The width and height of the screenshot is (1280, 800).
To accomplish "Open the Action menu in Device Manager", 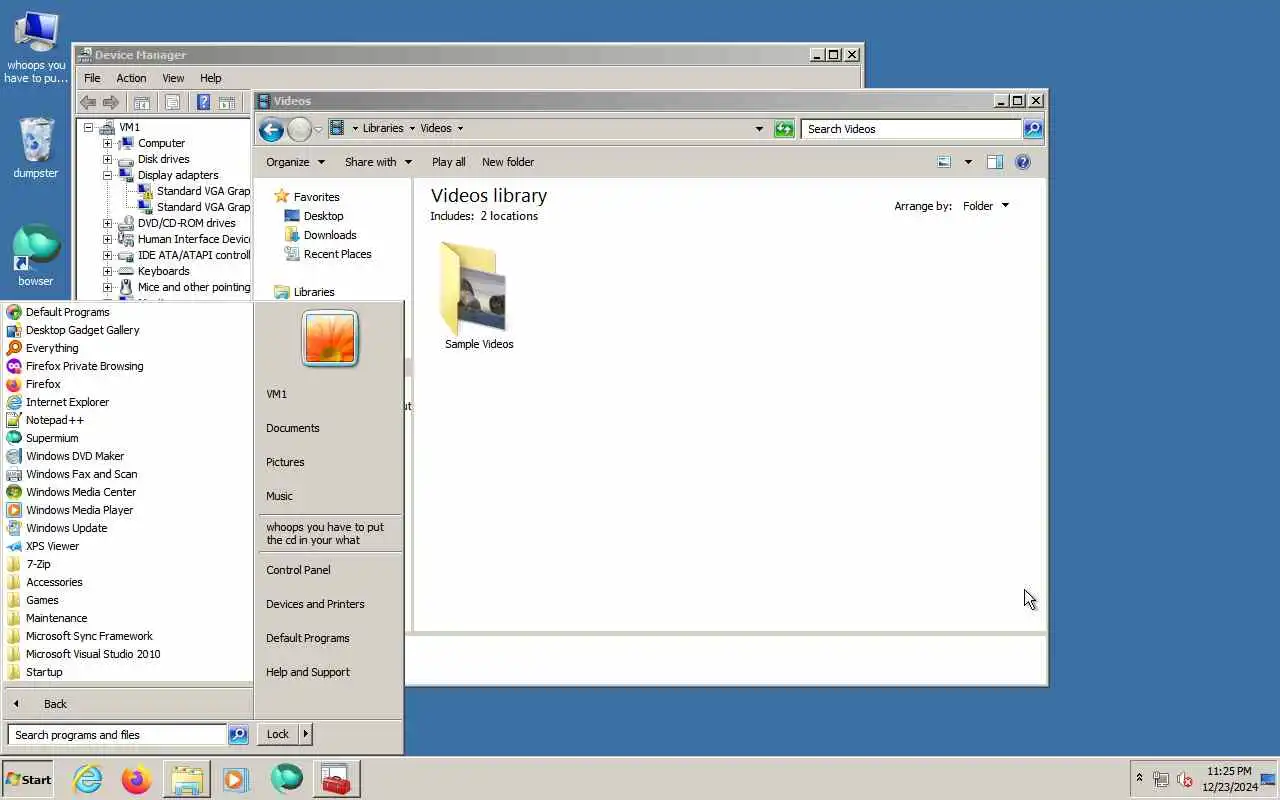I will click(131, 78).
